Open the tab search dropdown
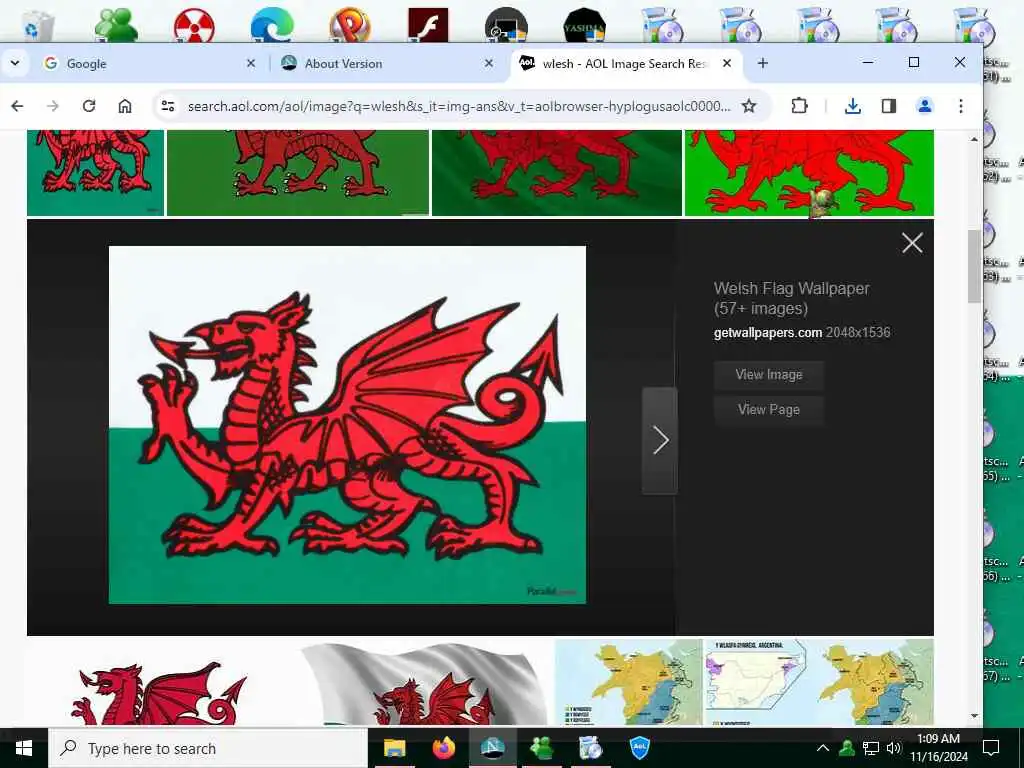This screenshot has width=1024, height=768. (15, 63)
